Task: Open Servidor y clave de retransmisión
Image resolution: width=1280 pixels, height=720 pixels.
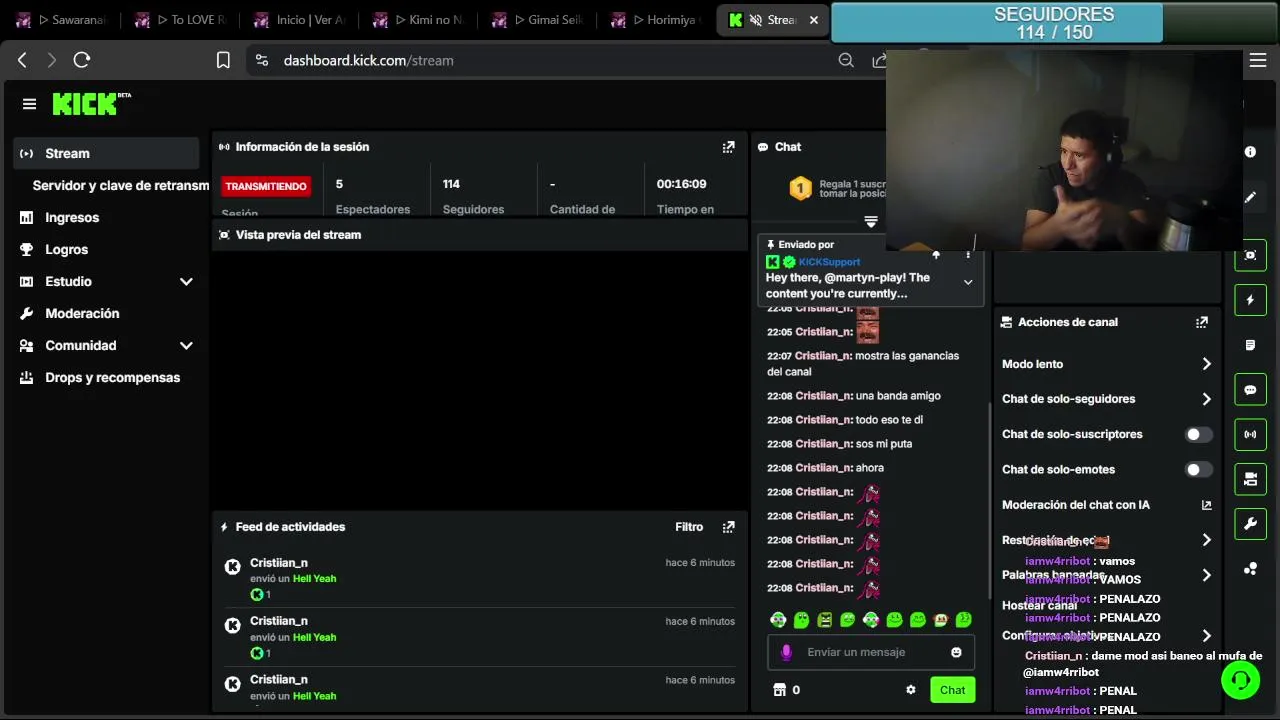Action: click(120, 186)
